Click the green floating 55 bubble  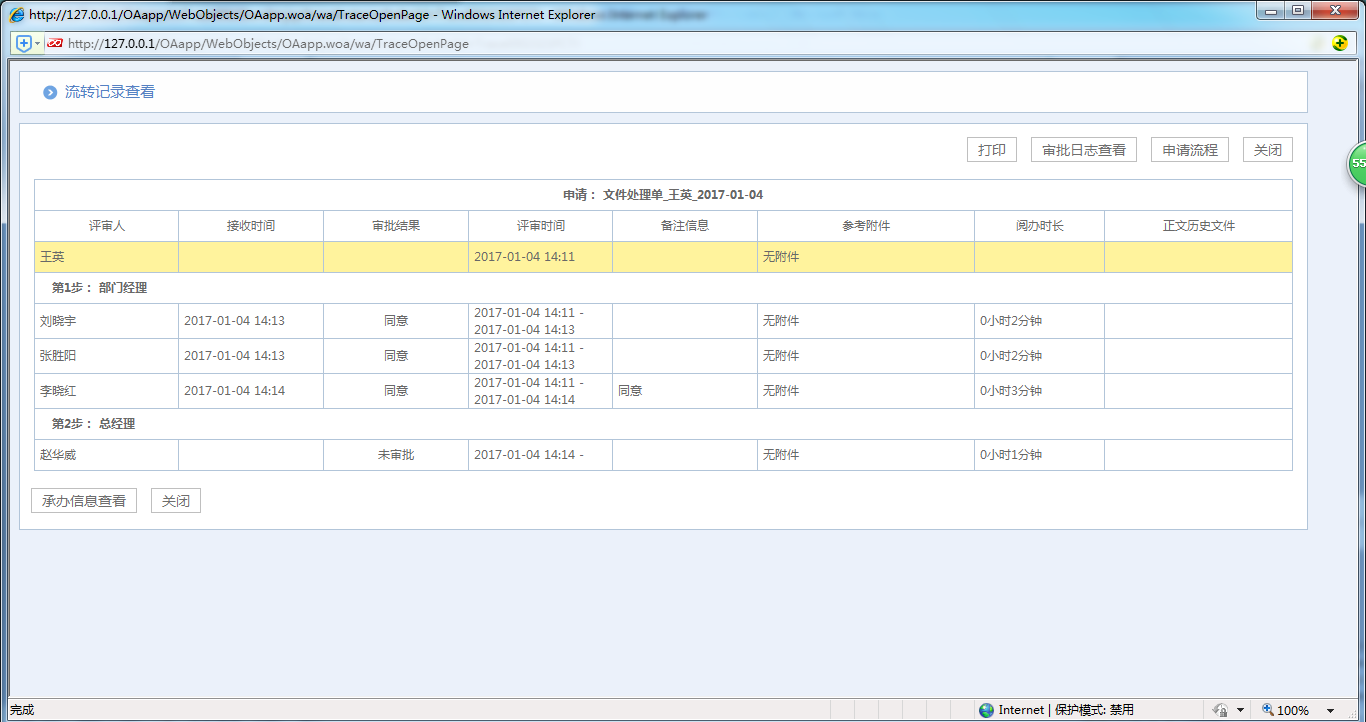[1357, 162]
